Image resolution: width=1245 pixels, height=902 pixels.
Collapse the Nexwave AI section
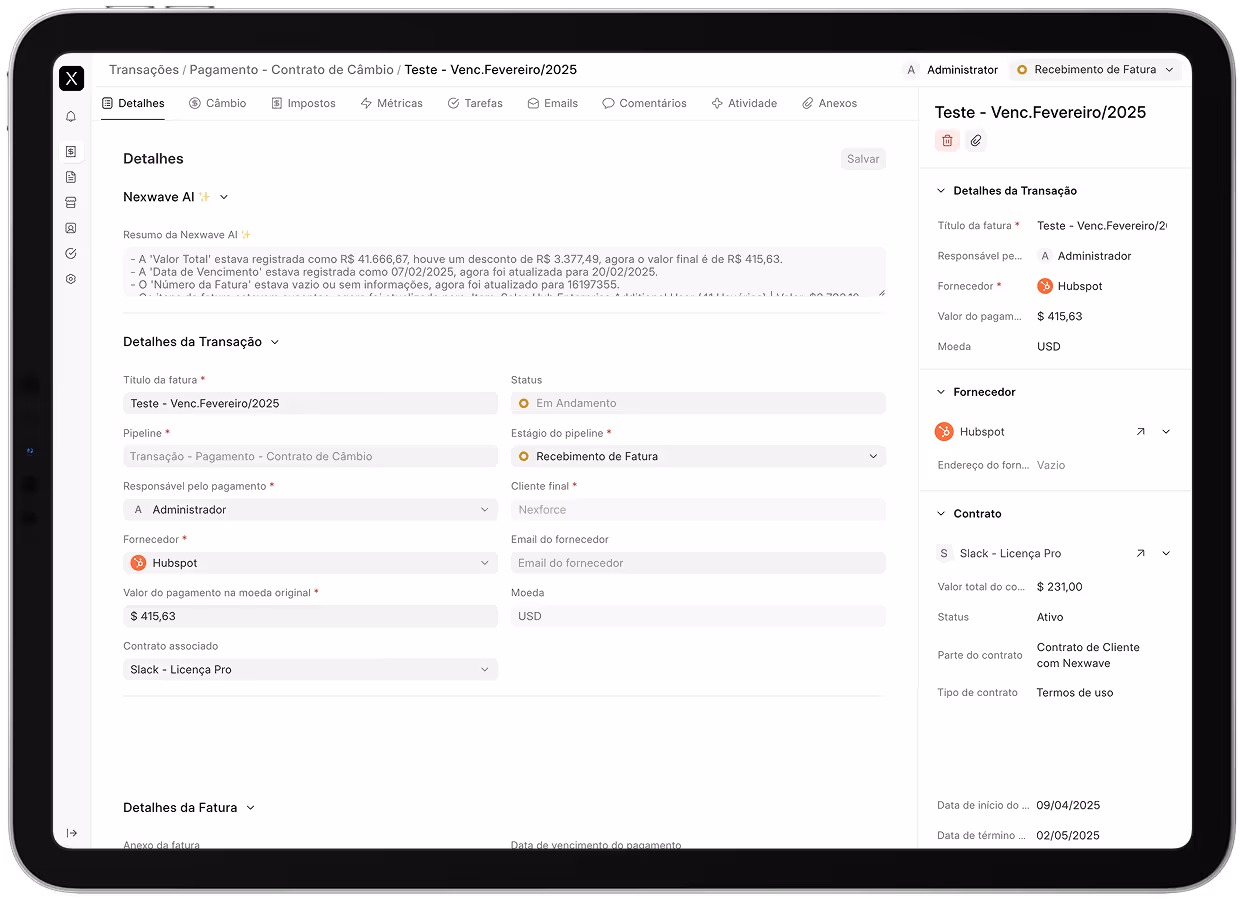[x=224, y=198]
